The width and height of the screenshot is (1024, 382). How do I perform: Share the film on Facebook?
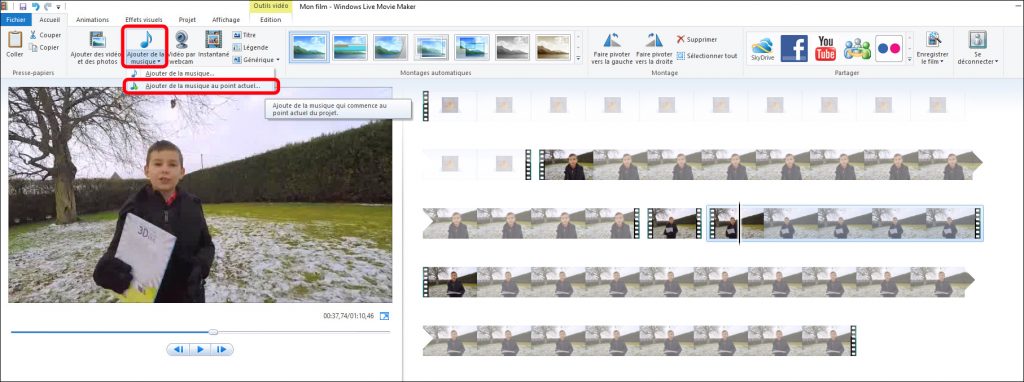pyautogui.click(x=793, y=48)
